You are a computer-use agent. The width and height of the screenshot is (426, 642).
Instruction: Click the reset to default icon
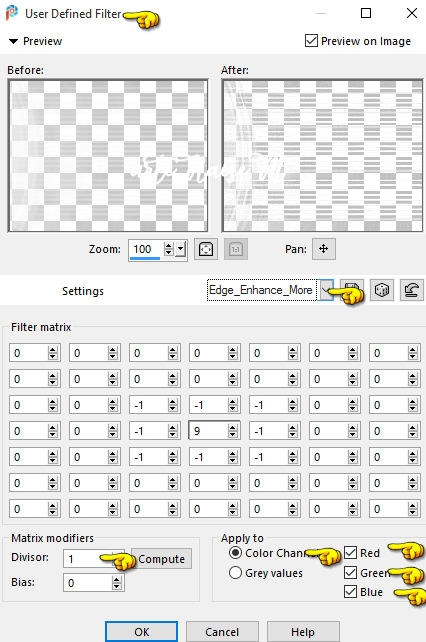411,290
